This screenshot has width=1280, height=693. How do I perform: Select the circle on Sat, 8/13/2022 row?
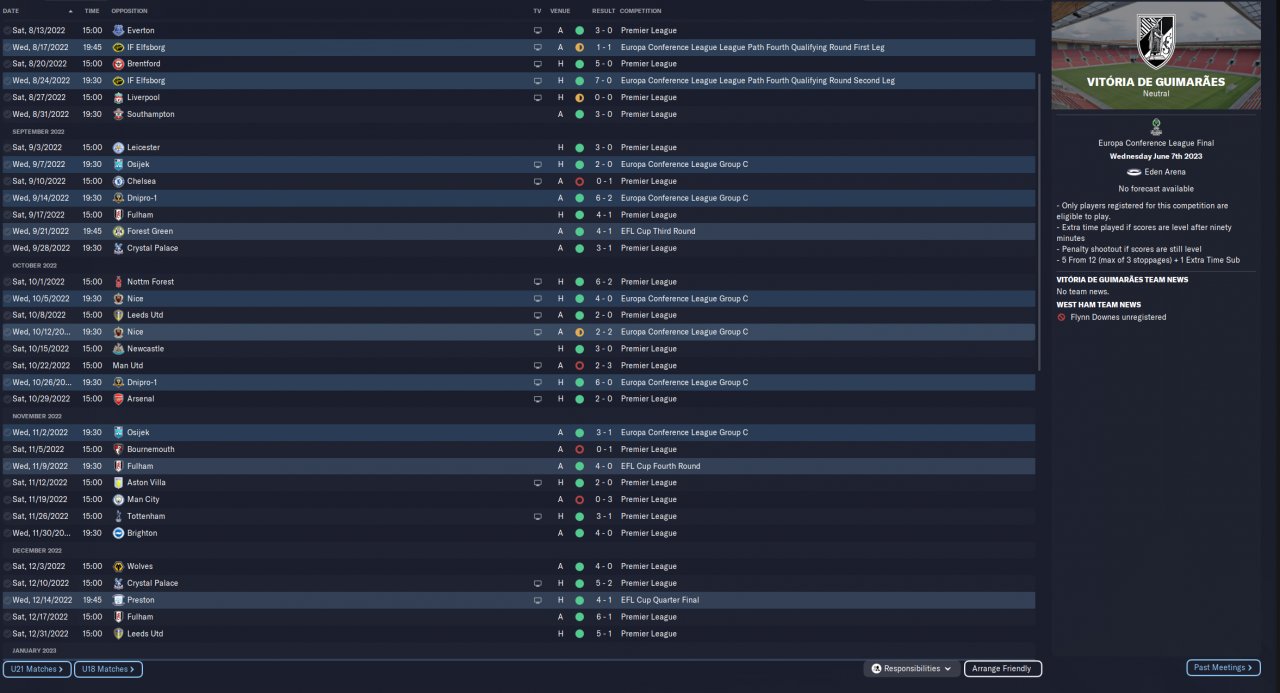click(x=7, y=31)
